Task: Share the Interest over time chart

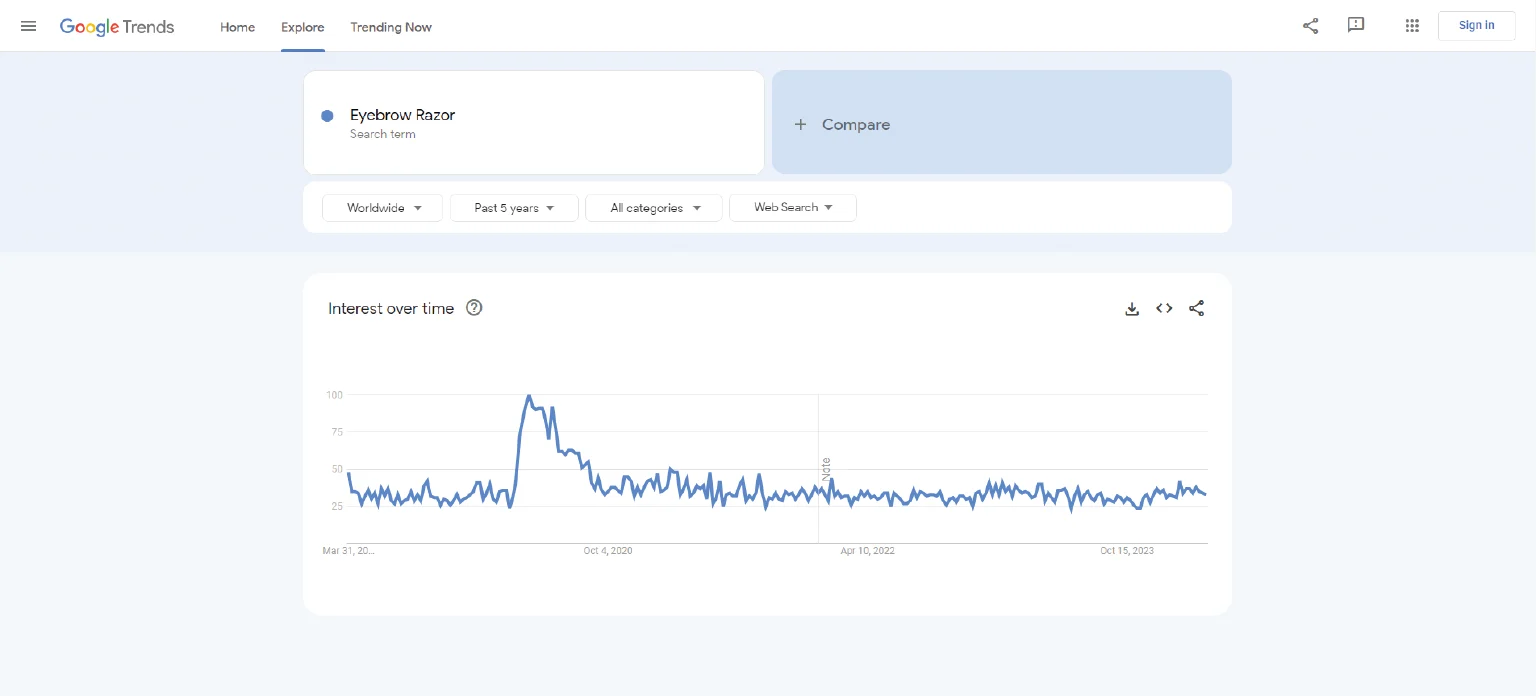Action: (1196, 309)
